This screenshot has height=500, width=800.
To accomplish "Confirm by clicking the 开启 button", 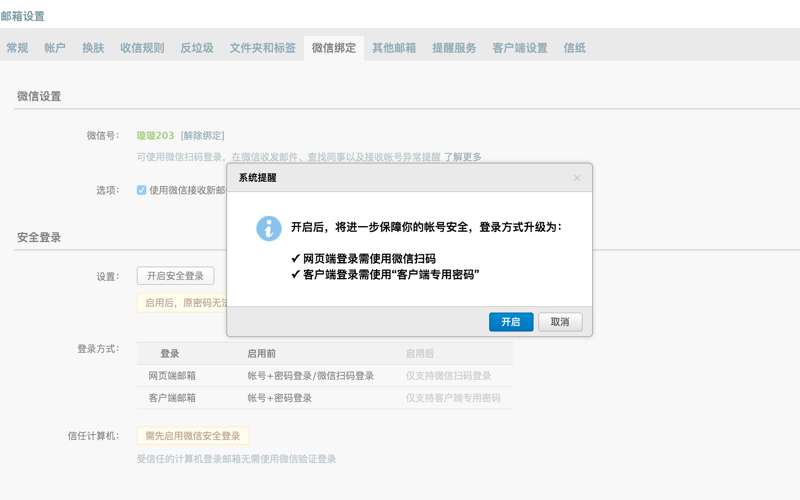I will tap(510, 322).
